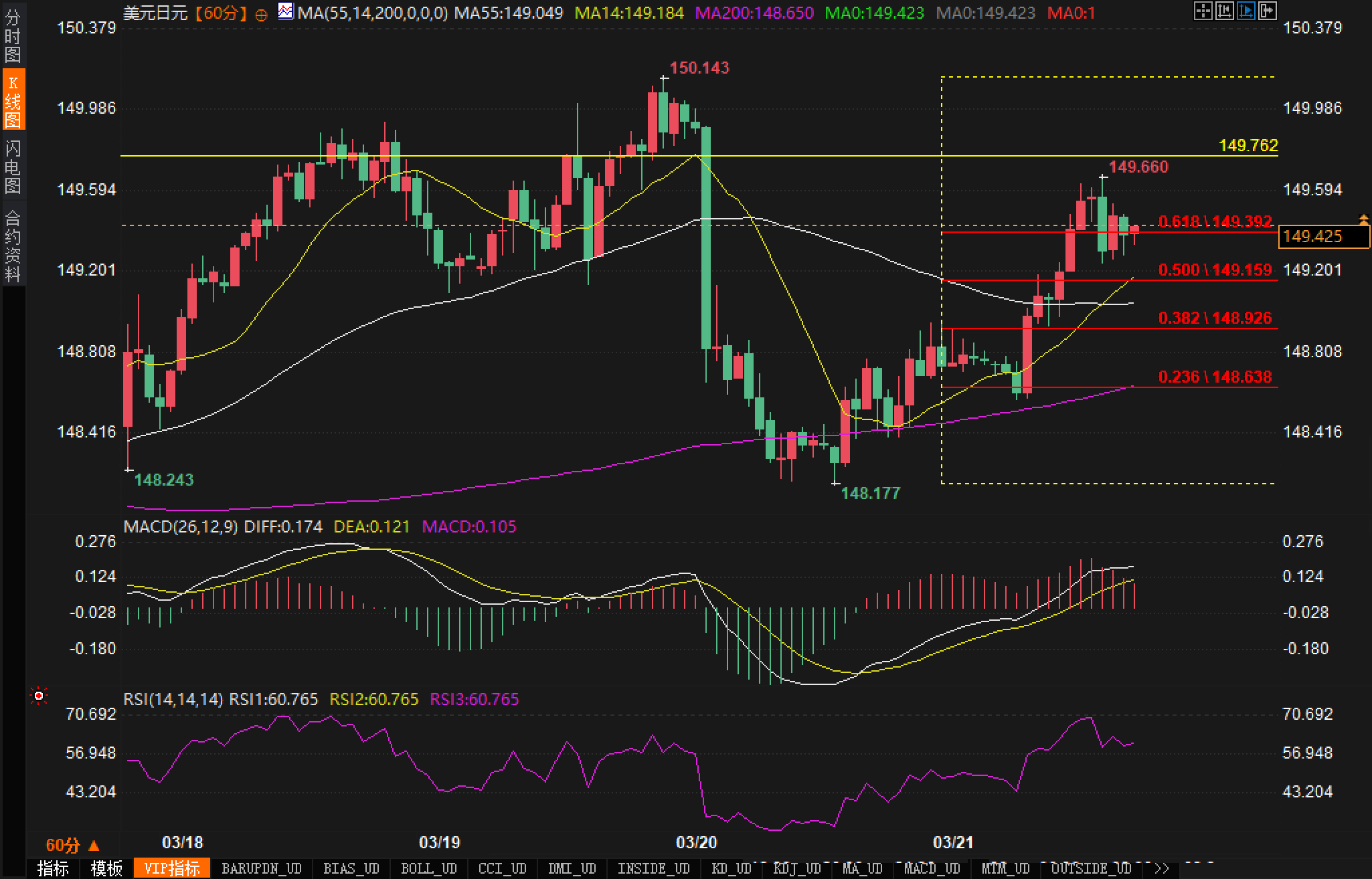
Task: Select the 指标 bottom tab
Action: coord(53,868)
